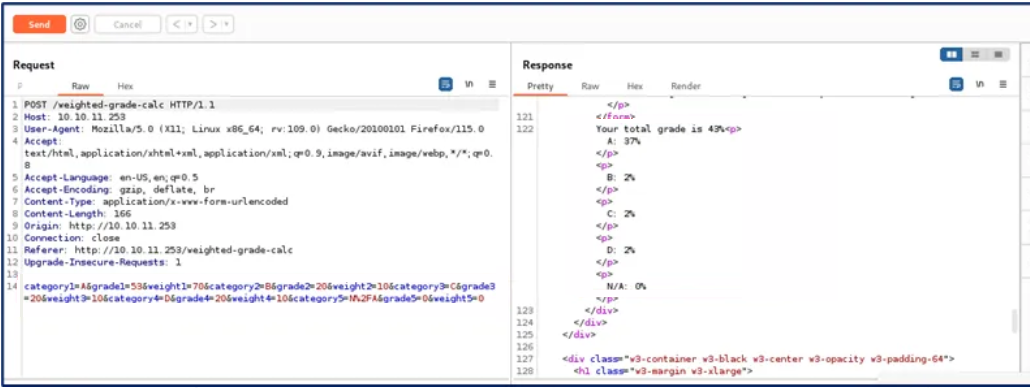This screenshot has width=1030, height=388.
Task: Click the 'A: 37%' response line
Action: coord(623,141)
